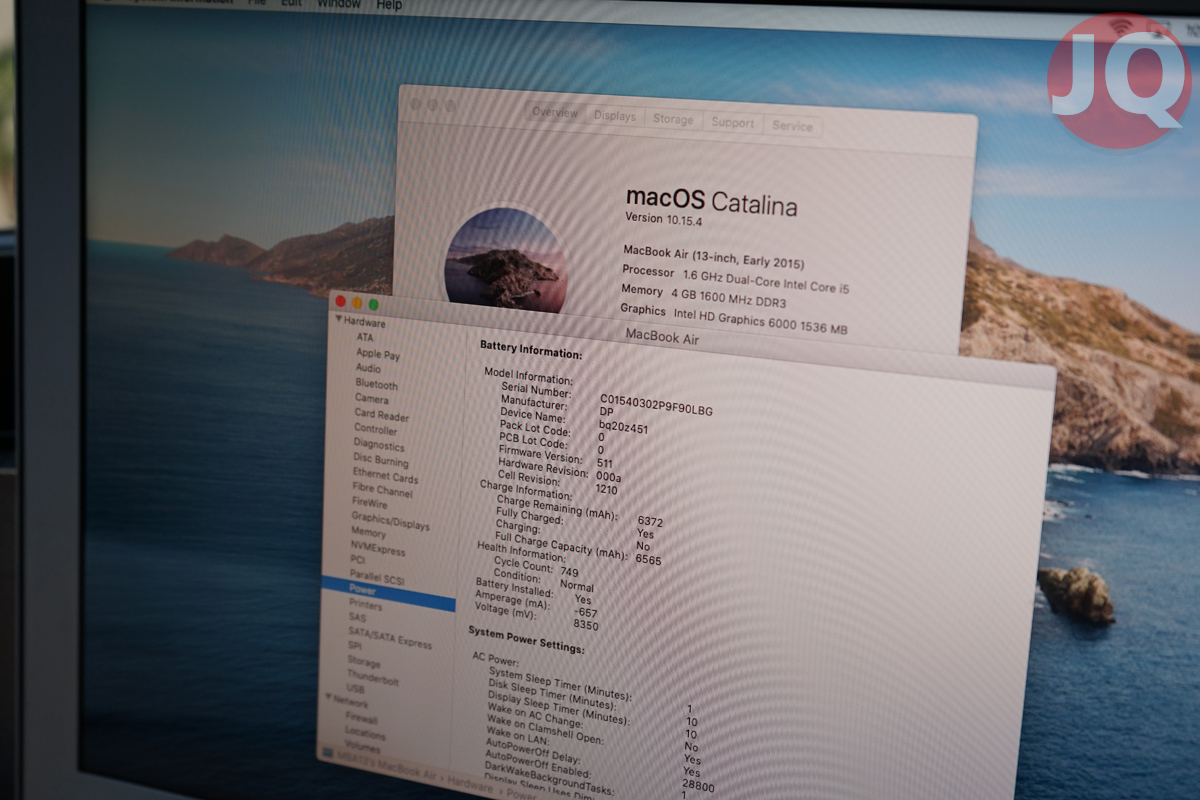This screenshot has height=800, width=1200.
Task: Click 'MacBook Air (13-inch, Early 2015)' model text
Action: (713, 256)
